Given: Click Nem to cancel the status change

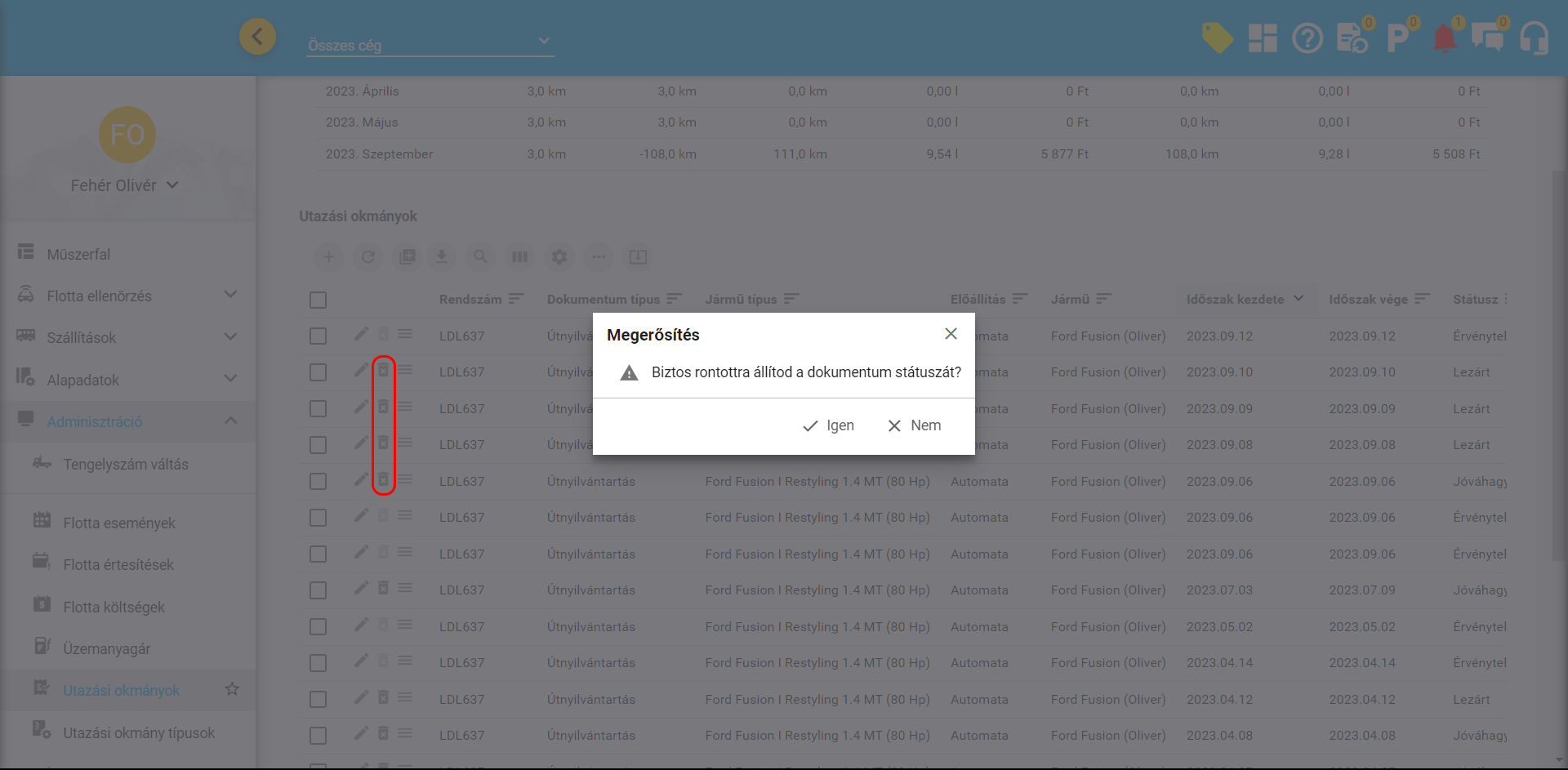Looking at the screenshot, I should (914, 425).
